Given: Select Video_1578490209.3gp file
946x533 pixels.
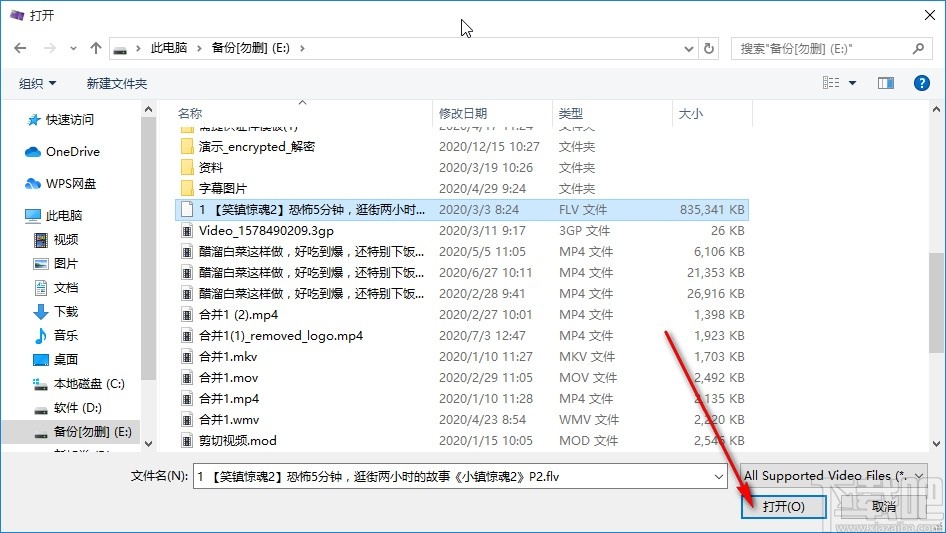Looking at the screenshot, I should coord(462,231).
